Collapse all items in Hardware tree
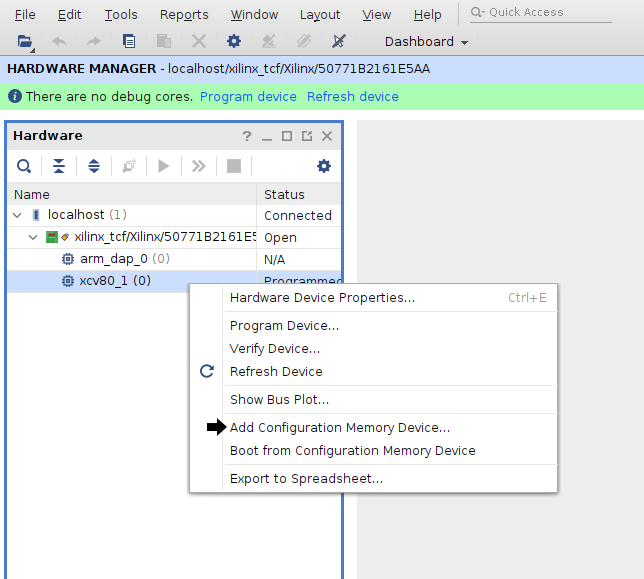The image size is (644, 579). pyautogui.click(x=59, y=166)
